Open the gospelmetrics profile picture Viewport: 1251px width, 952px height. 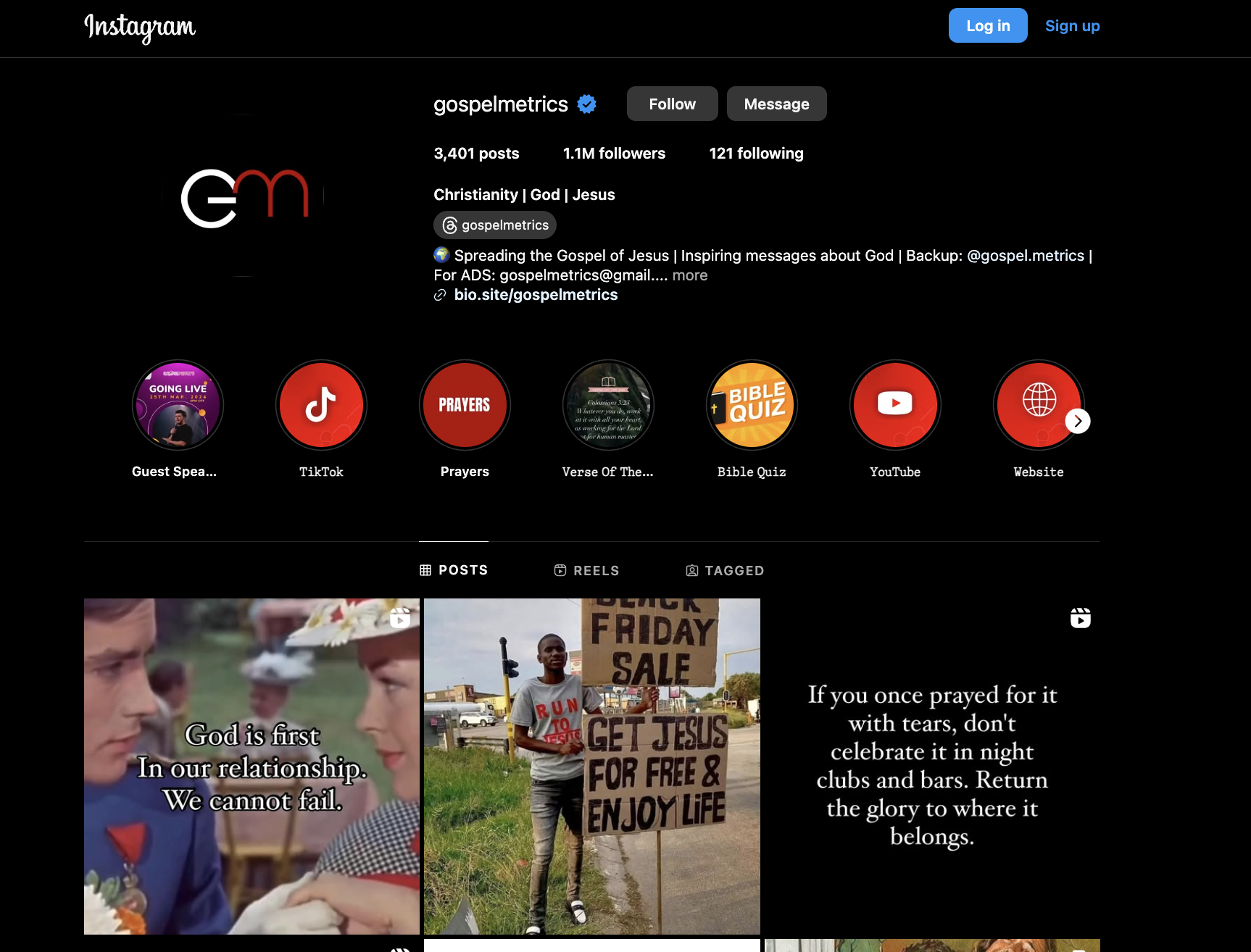242,195
